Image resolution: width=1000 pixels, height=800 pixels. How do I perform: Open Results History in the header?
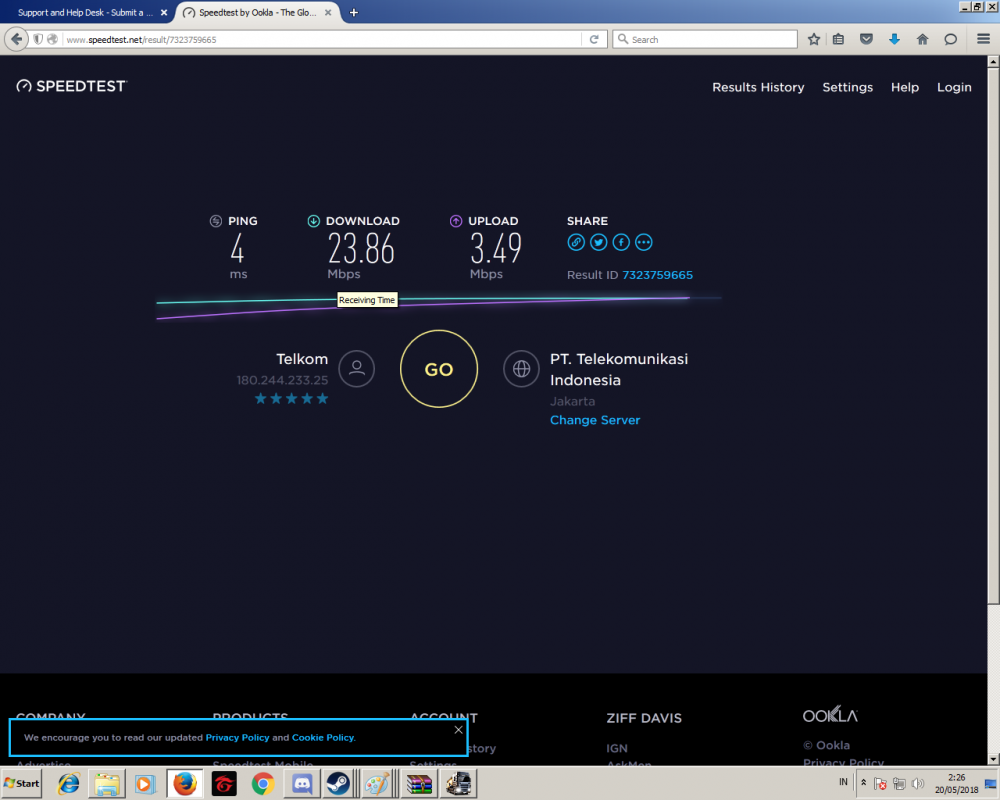(x=758, y=87)
